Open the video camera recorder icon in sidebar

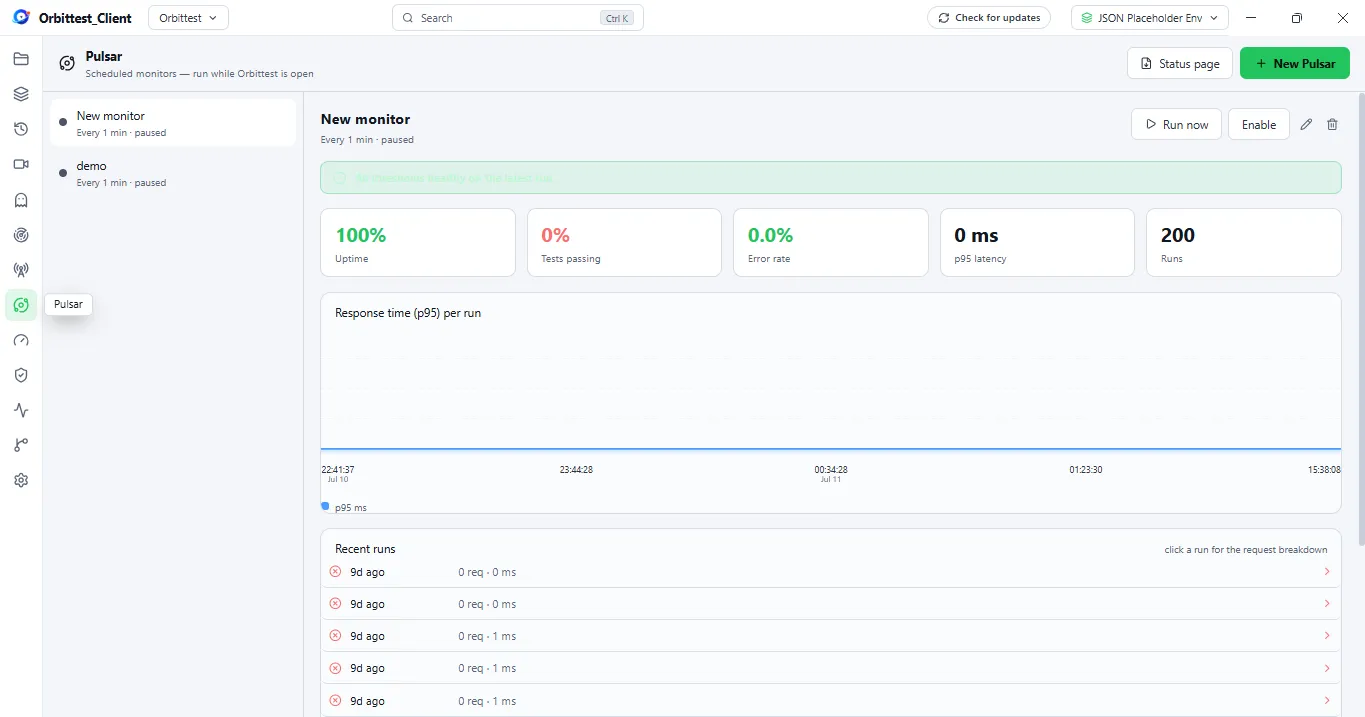pyautogui.click(x=21, y=164)
